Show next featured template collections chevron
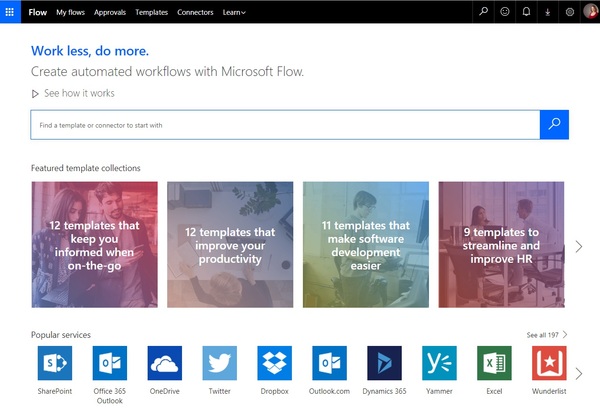Image resolution: width=600 pixels, height=409 pixels. click(579, 246)
